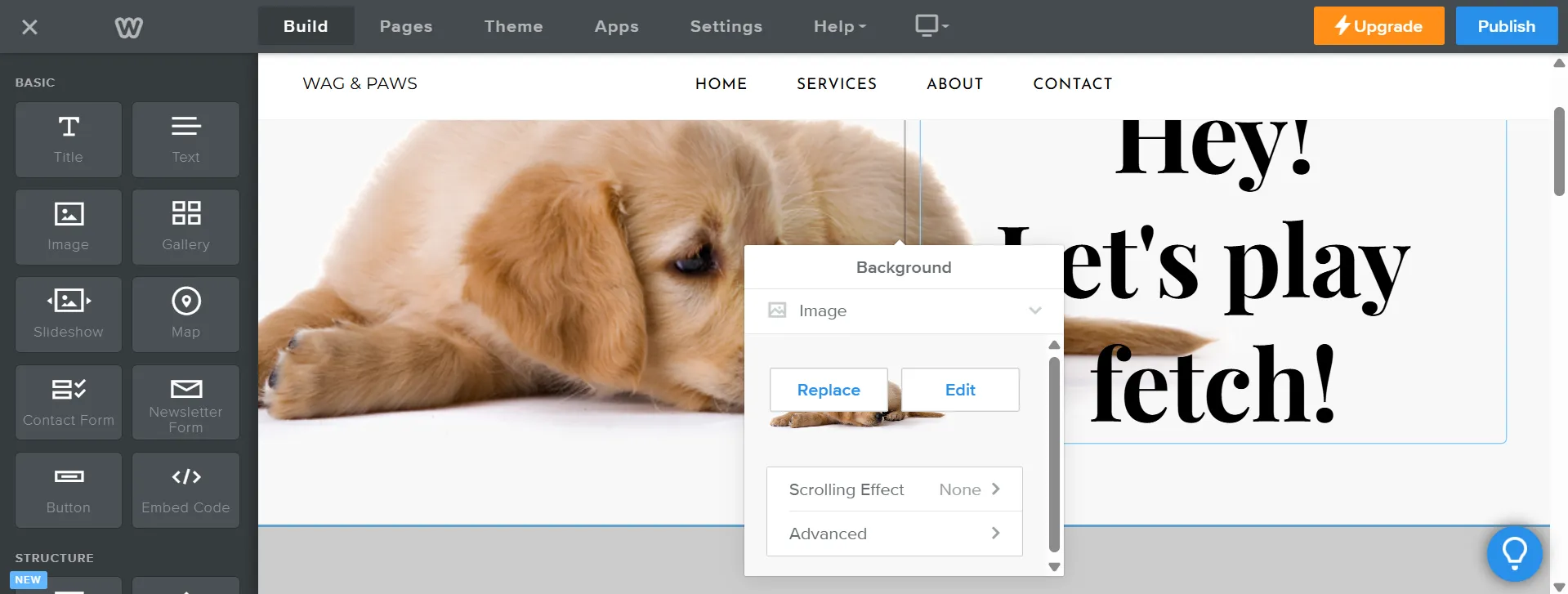
Task: Expand the Scrolling Effect option
Action: [895, 489]
